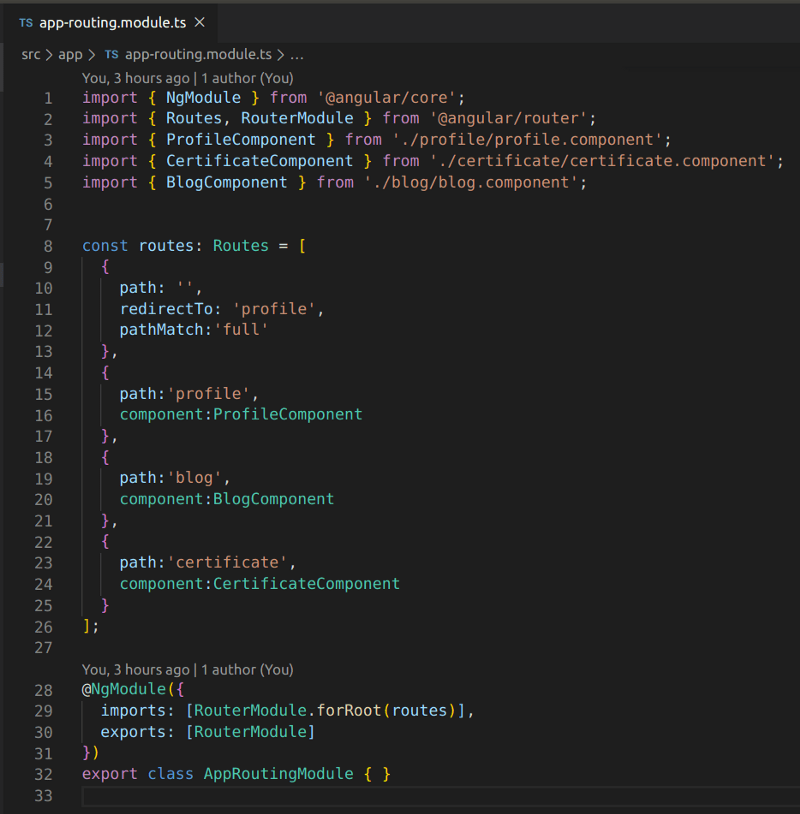Viewport: 800px width, 814px height.
Task: Click line number 8 in the gutter
Action: (47, 245)
